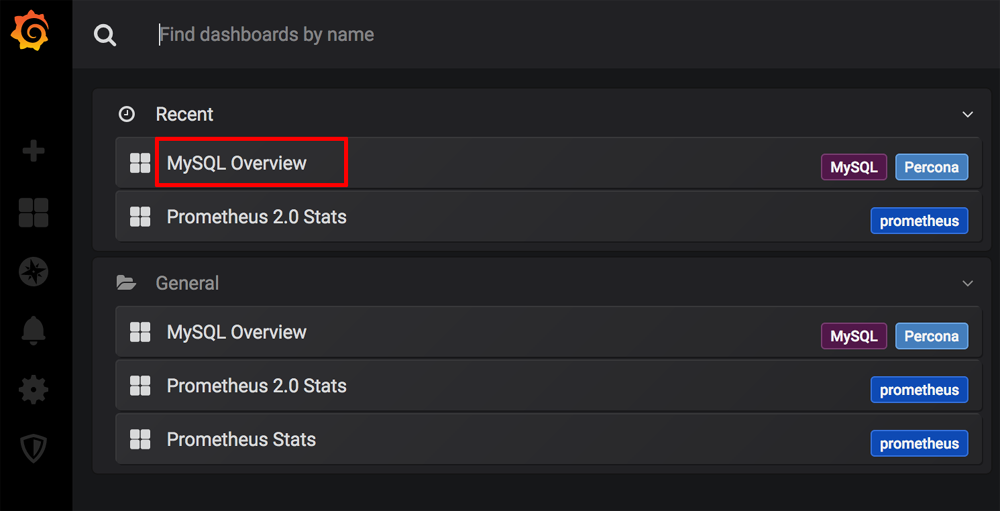The width and height of the screenshot is (1000, 511).
Task: Open the Dashboards grid icon in sidebar
Action: click(34, 212)
